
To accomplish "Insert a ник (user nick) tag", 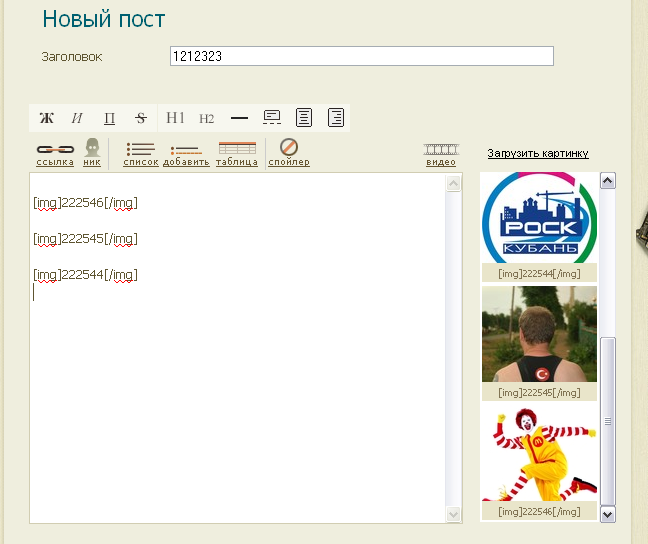I will (x=92, y=153).
